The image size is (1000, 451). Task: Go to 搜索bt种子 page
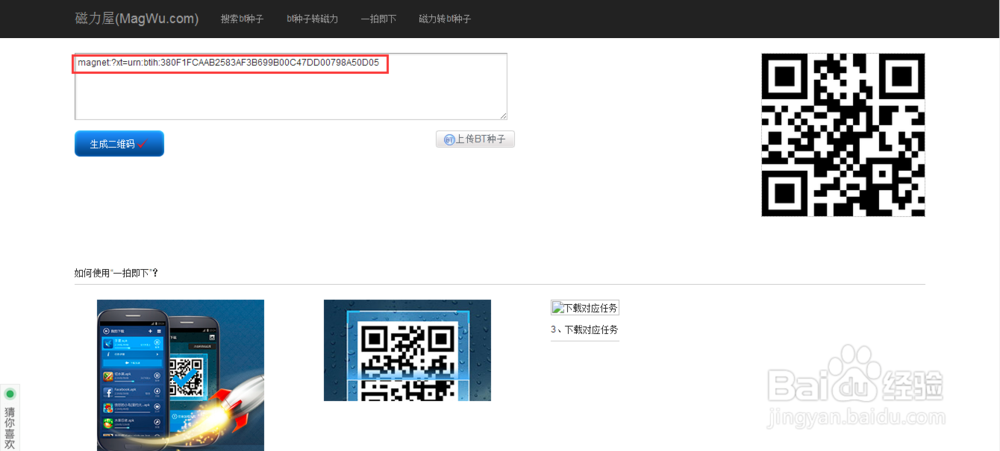(x=242, y=19)
